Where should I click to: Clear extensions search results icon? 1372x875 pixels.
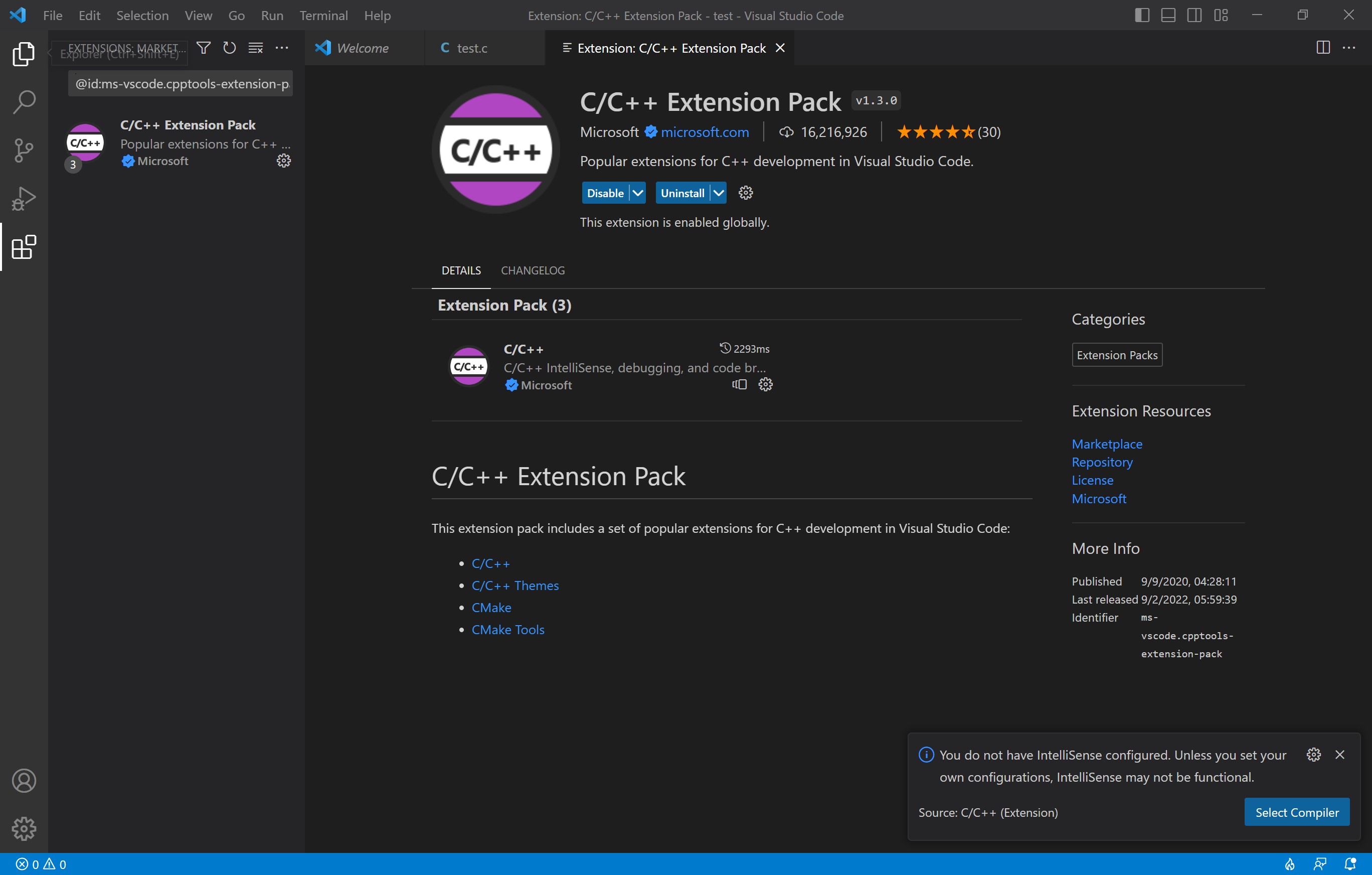coord(256,48)
